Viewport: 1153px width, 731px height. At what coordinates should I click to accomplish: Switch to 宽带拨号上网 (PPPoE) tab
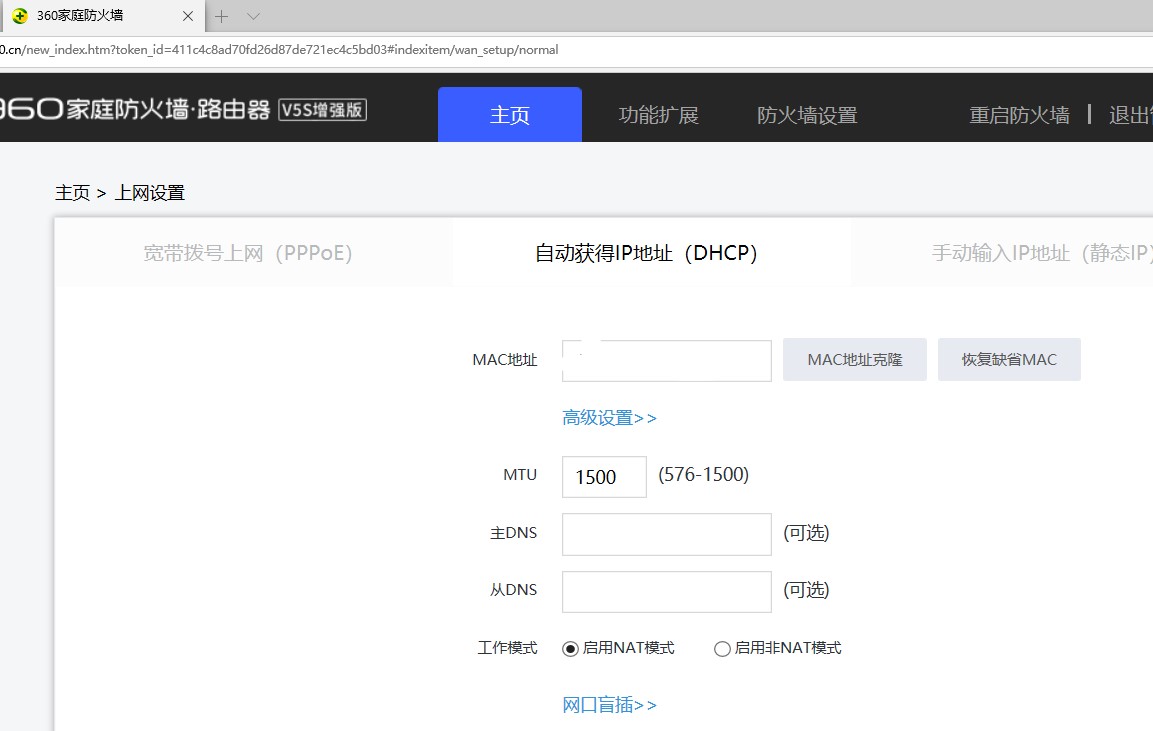248,253
